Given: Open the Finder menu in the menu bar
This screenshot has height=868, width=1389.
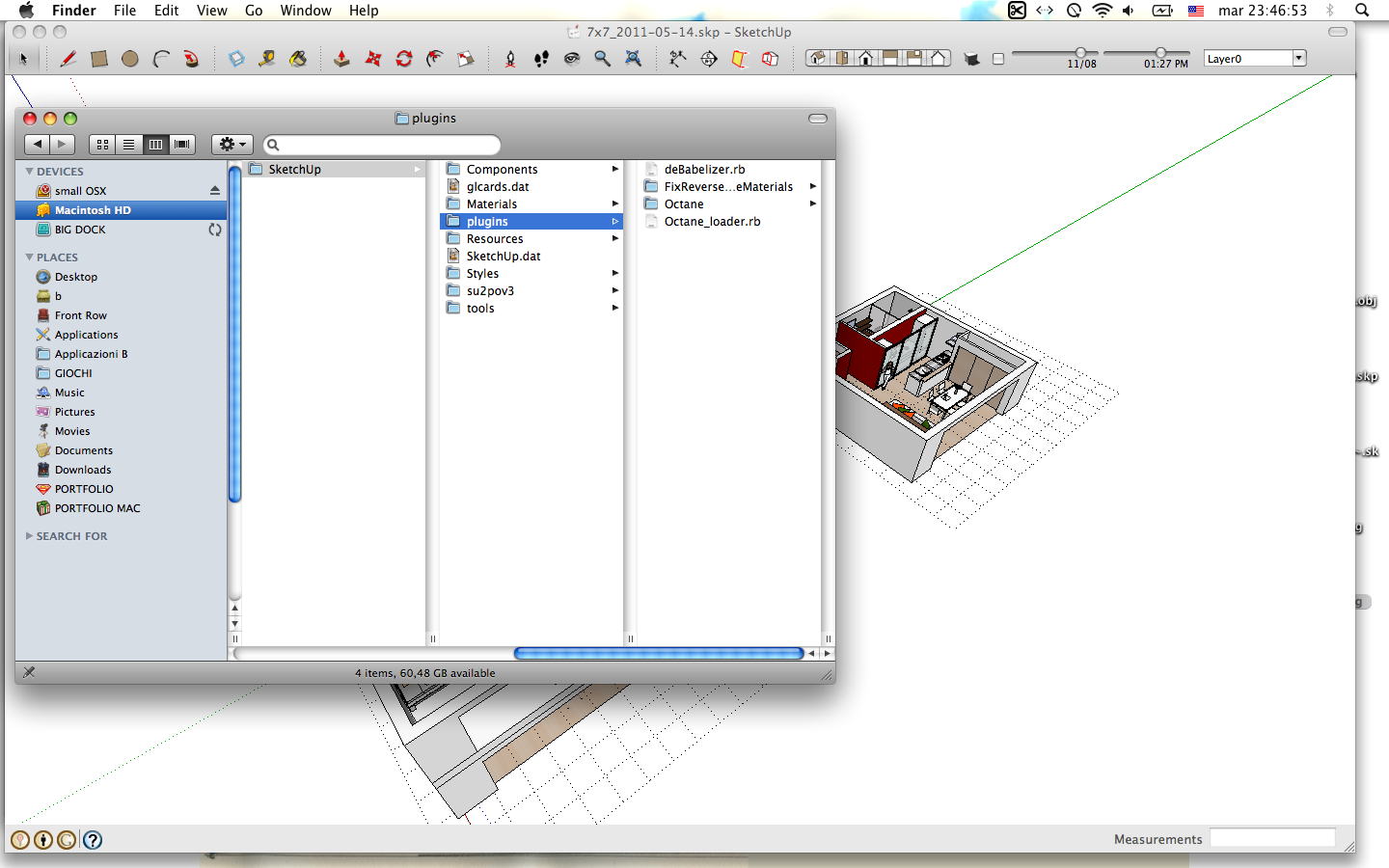Looking at the screenshot, I should 74,11.
